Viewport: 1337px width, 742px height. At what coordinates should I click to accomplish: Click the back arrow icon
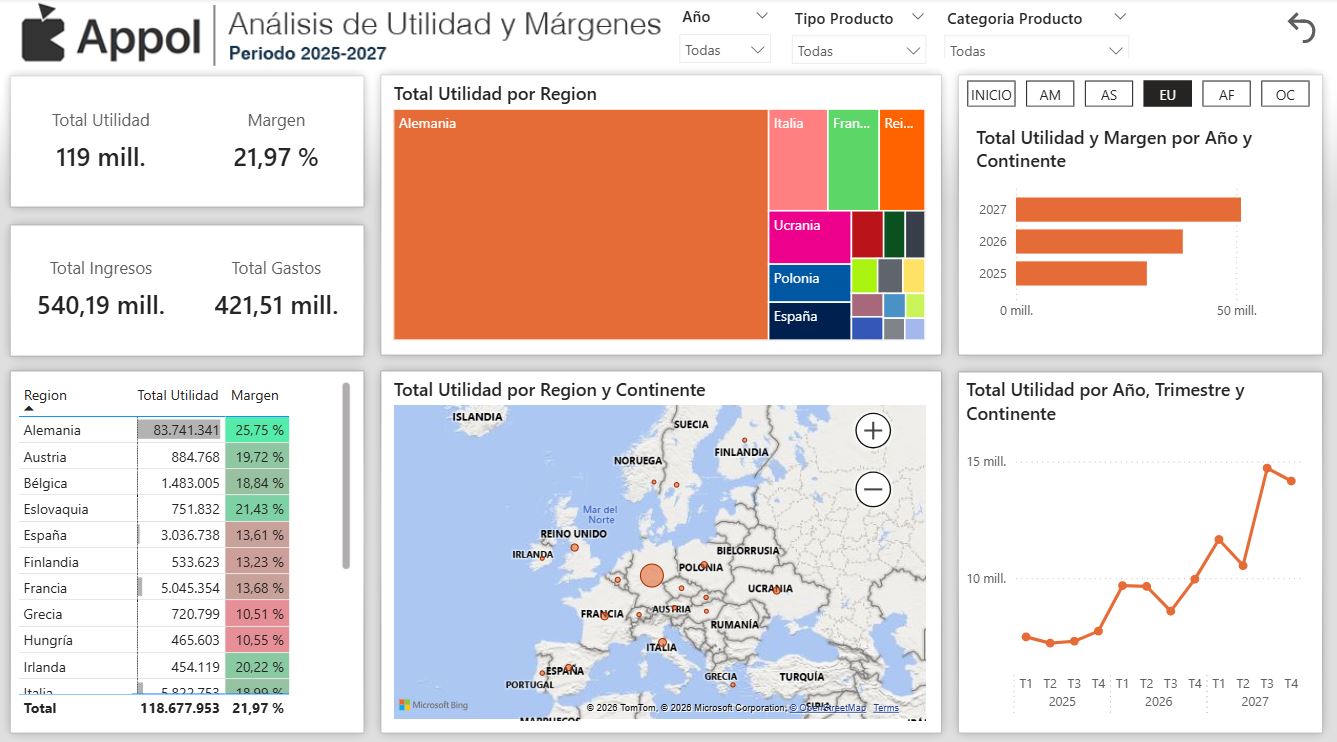1301,28
